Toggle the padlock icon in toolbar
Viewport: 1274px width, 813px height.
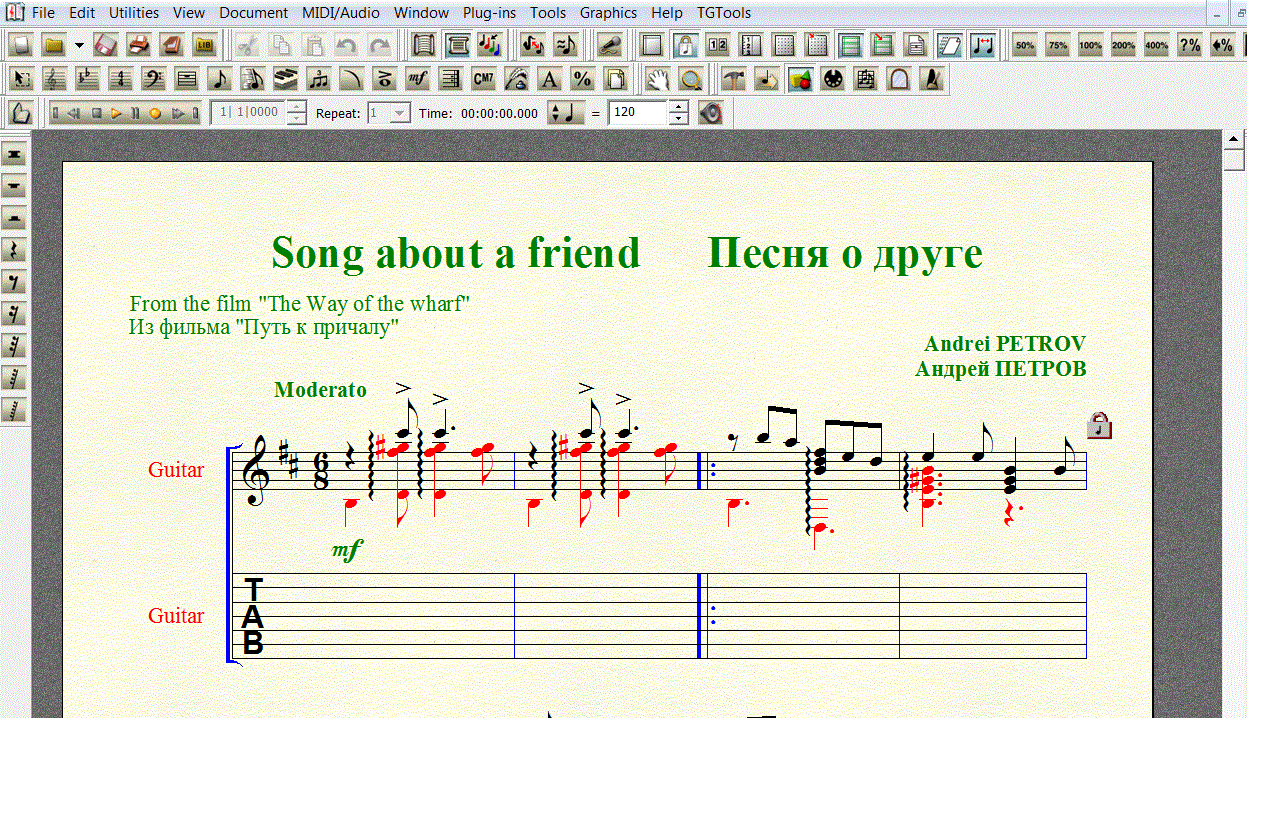coord(684,45)
